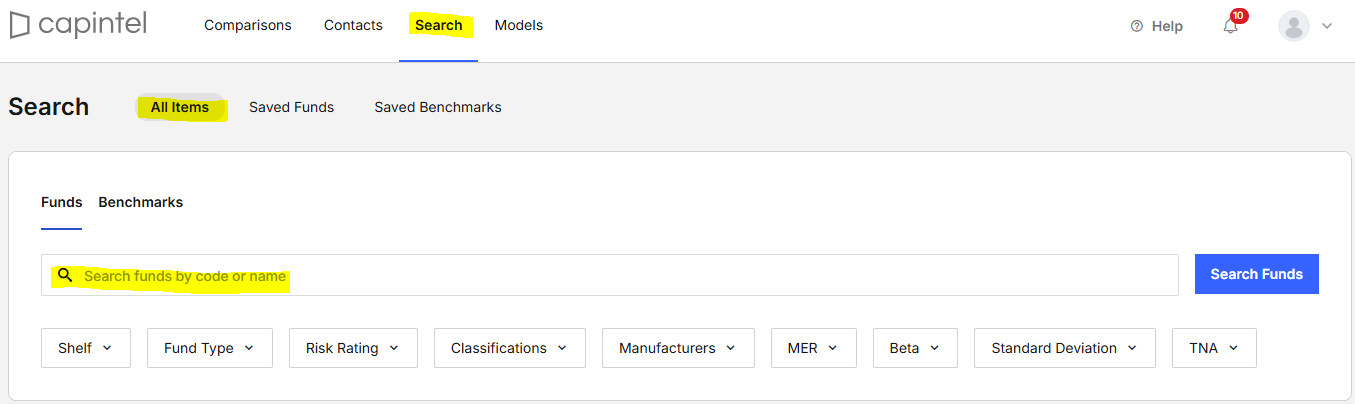
Task: Expand the account menu chevron
Action: click(1327, 26)
